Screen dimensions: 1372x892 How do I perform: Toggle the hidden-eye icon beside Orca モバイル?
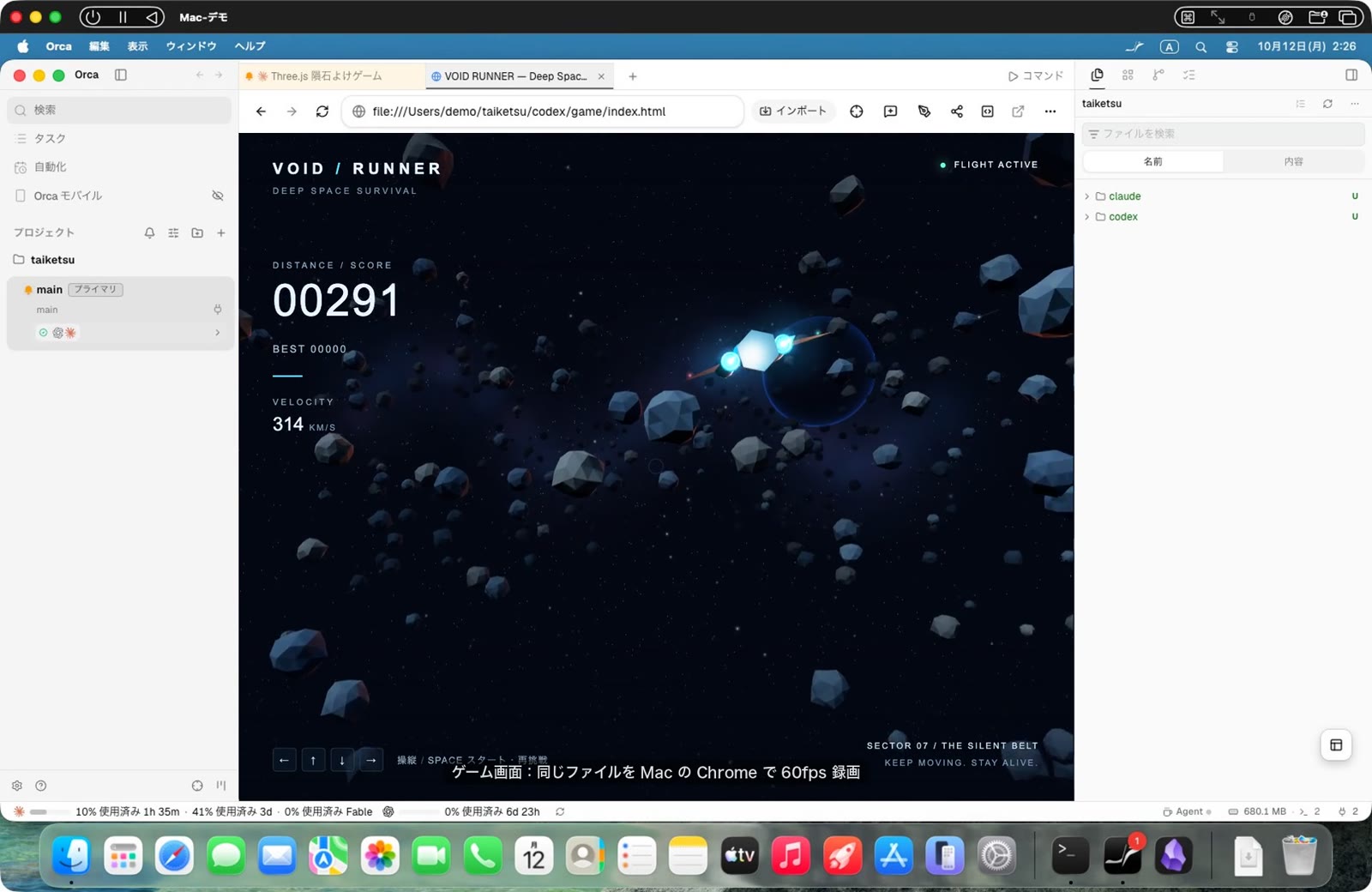[x=218, y=196]
